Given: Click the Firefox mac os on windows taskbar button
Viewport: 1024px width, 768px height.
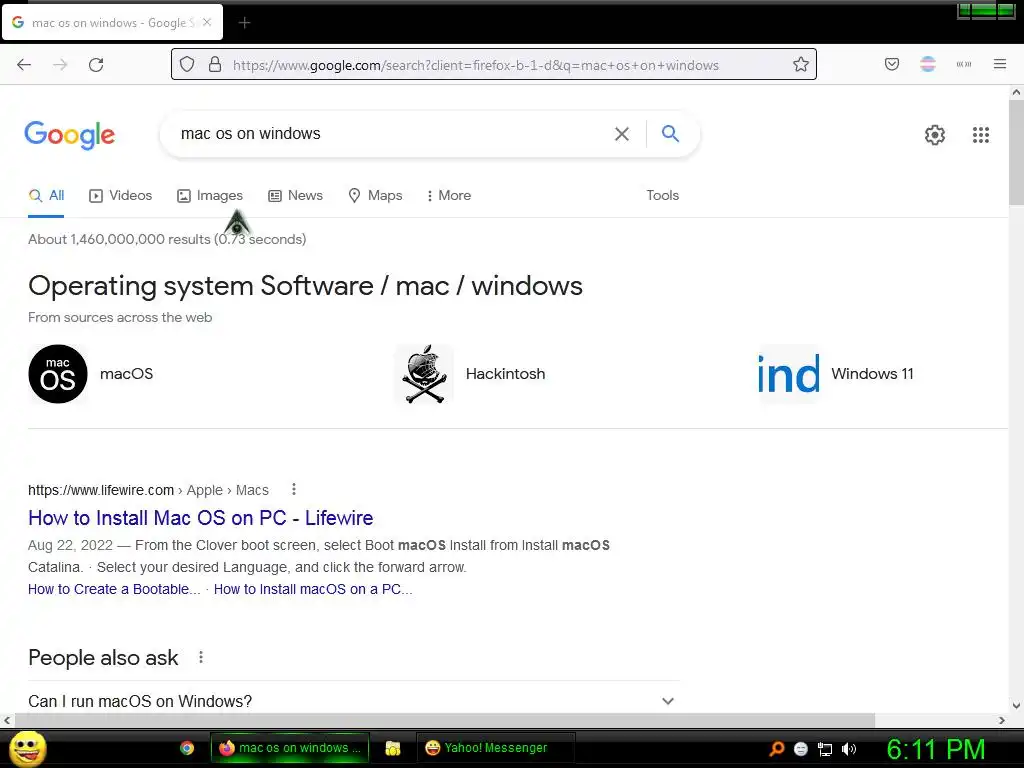Looking at the screenshot, I should [290, 748].
